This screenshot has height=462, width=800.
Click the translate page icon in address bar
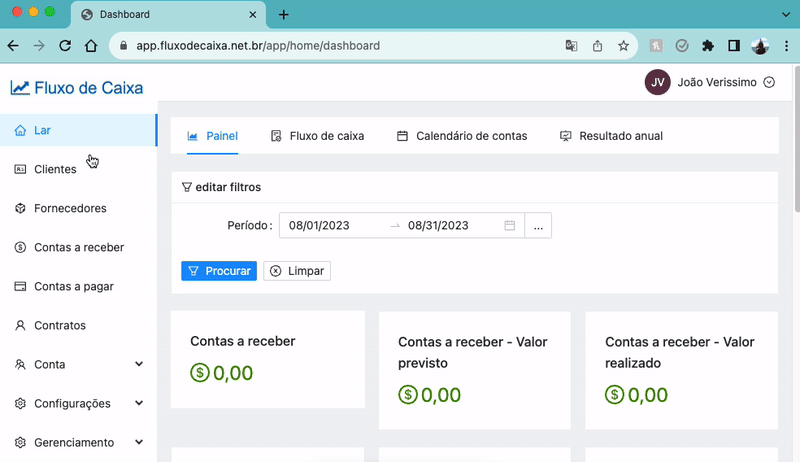[571, 46]
